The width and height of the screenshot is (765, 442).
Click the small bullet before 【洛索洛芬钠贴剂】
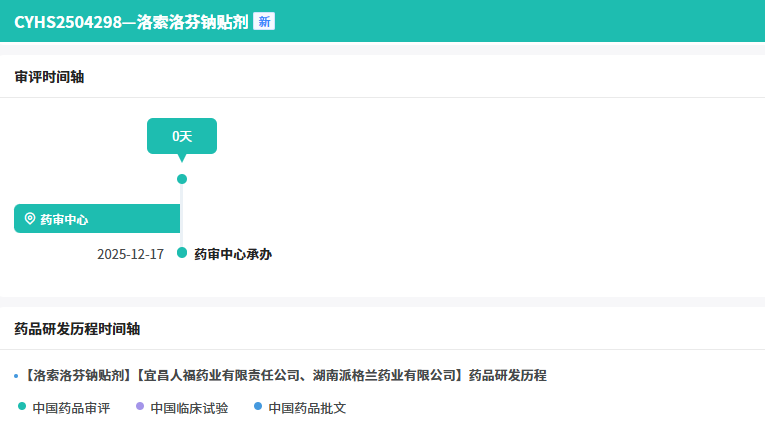click(x=16, y=377)
